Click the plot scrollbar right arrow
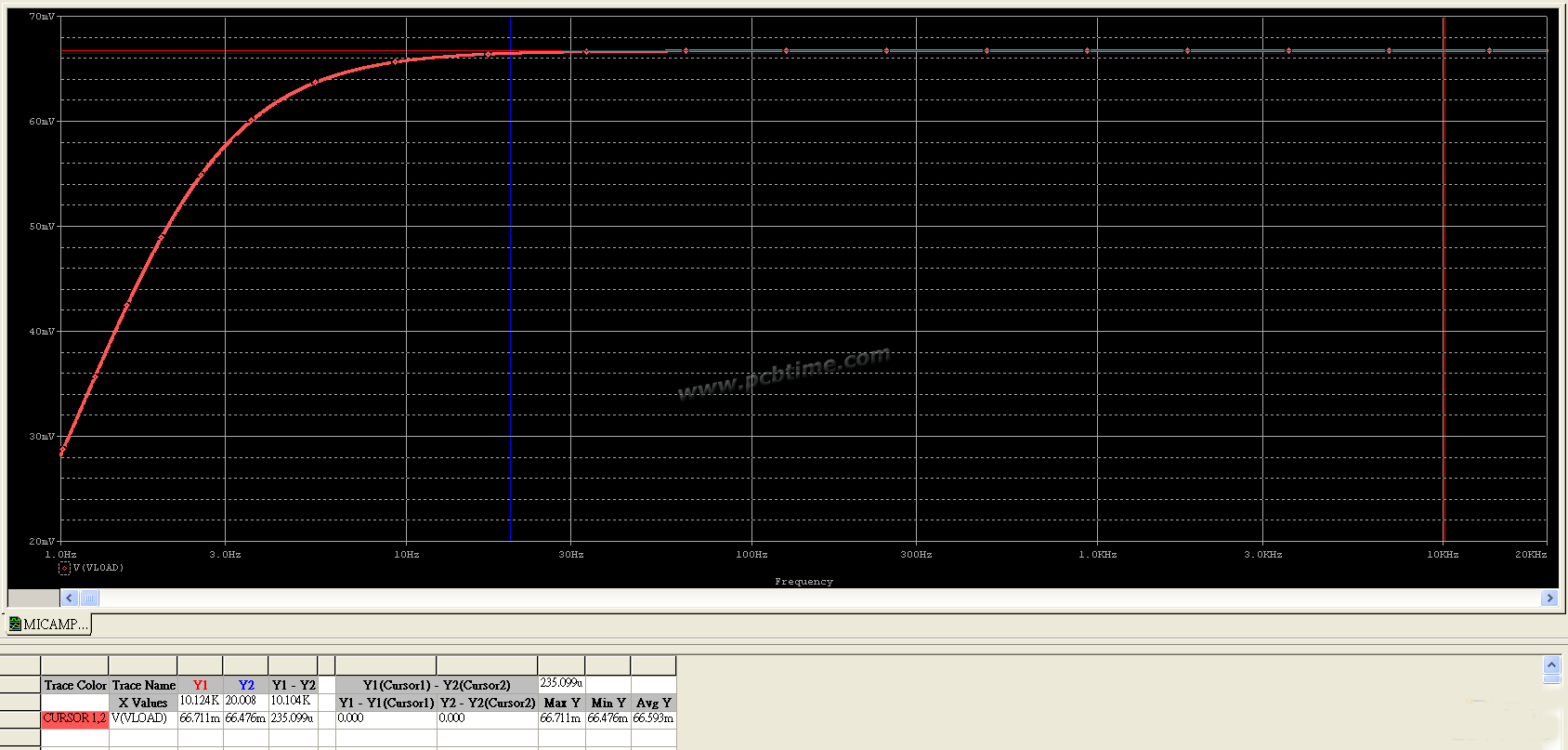1568x750 pixels. 1548,599
